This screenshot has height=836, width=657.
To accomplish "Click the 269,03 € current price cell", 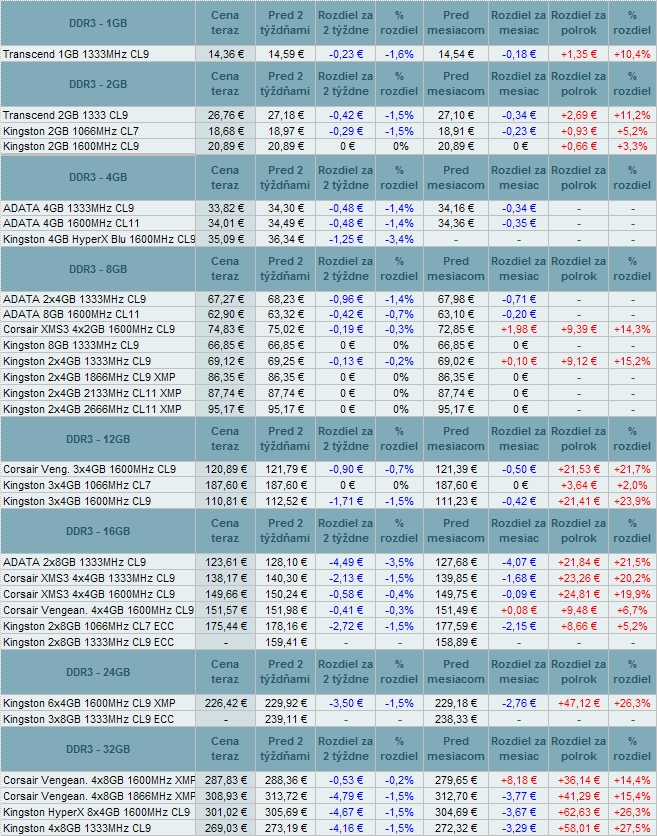I will 226,828.
